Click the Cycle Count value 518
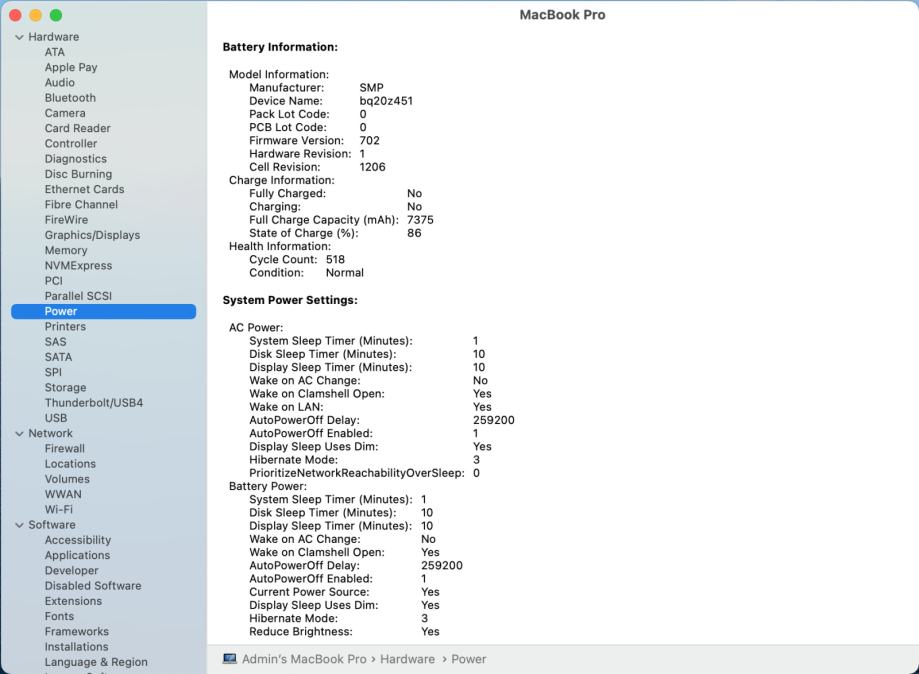Image resolution: width=919 pixels, height=674 pixels. (x=335, y=260)
